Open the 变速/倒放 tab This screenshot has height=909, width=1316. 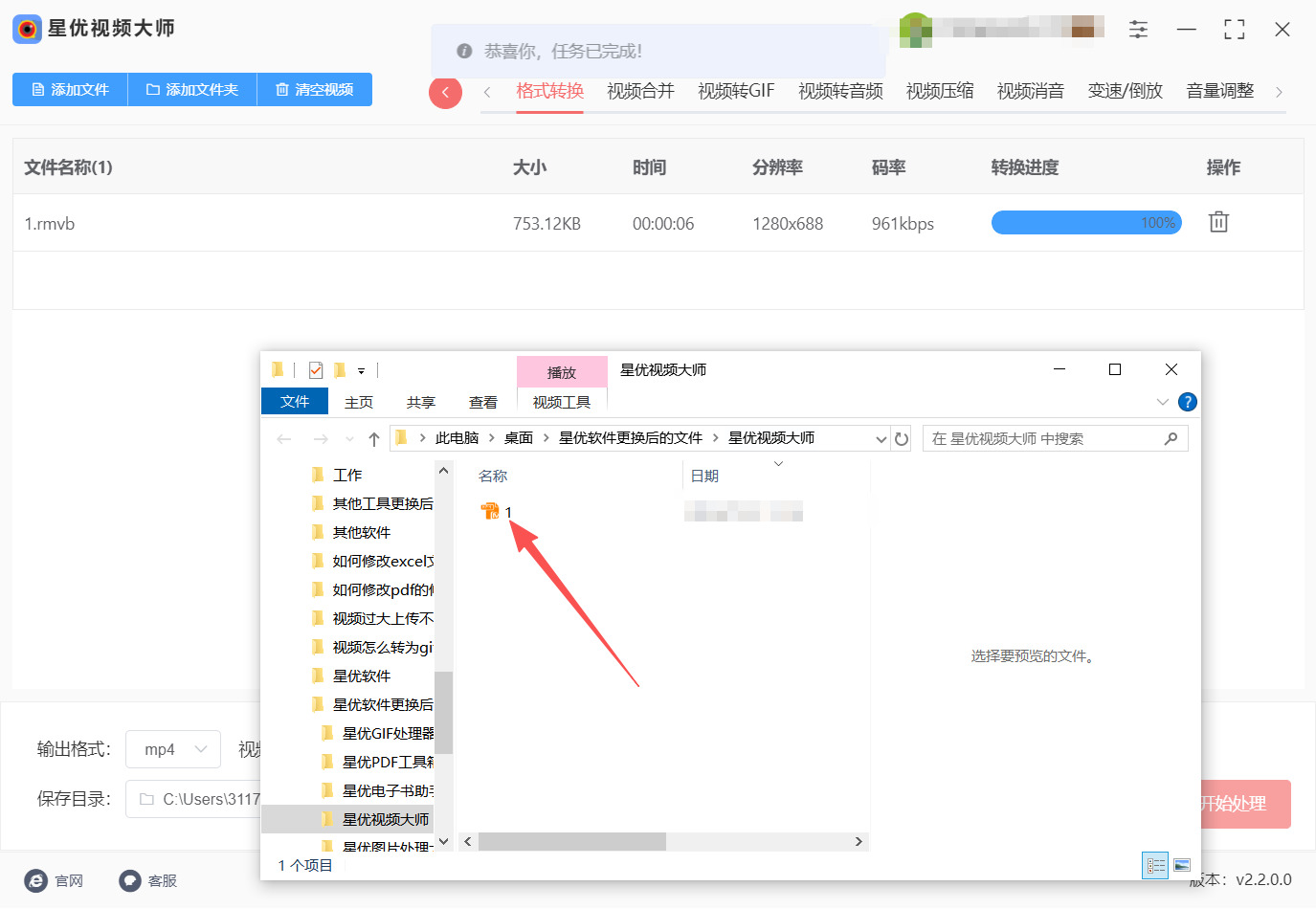pyautogui.click(x=1126, y=91)
